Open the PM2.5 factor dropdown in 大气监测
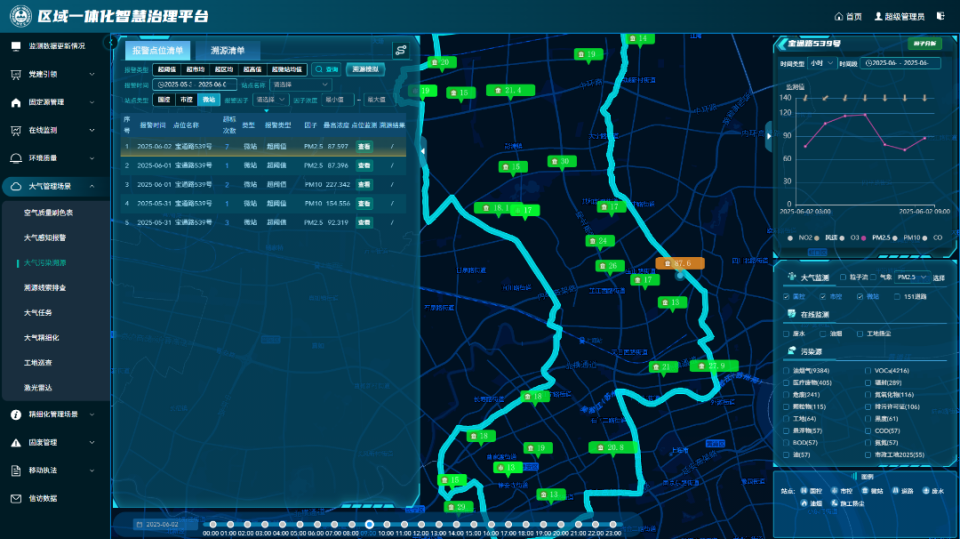 click(912, 277)
